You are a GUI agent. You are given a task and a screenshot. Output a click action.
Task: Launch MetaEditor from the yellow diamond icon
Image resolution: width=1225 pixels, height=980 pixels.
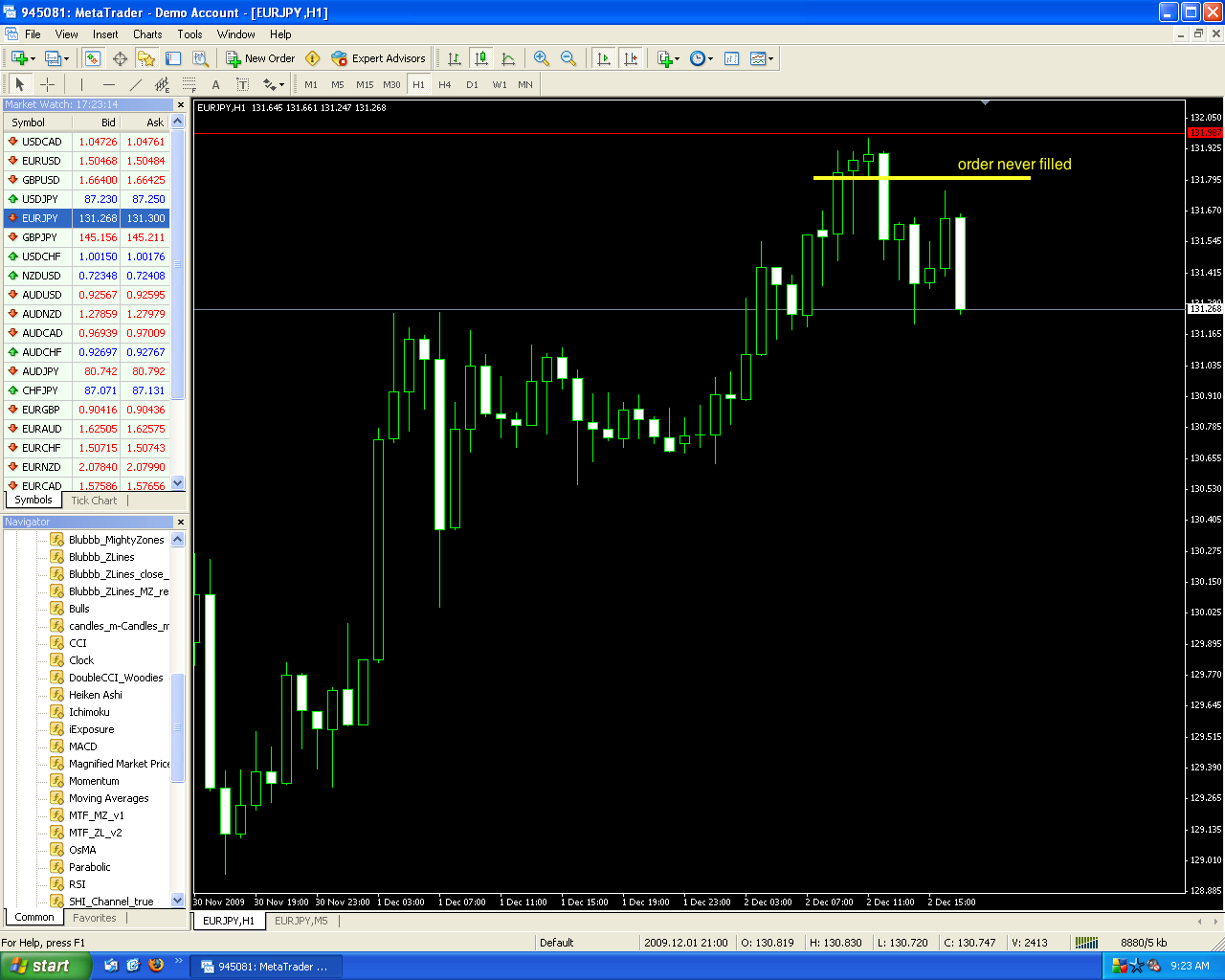312,58
